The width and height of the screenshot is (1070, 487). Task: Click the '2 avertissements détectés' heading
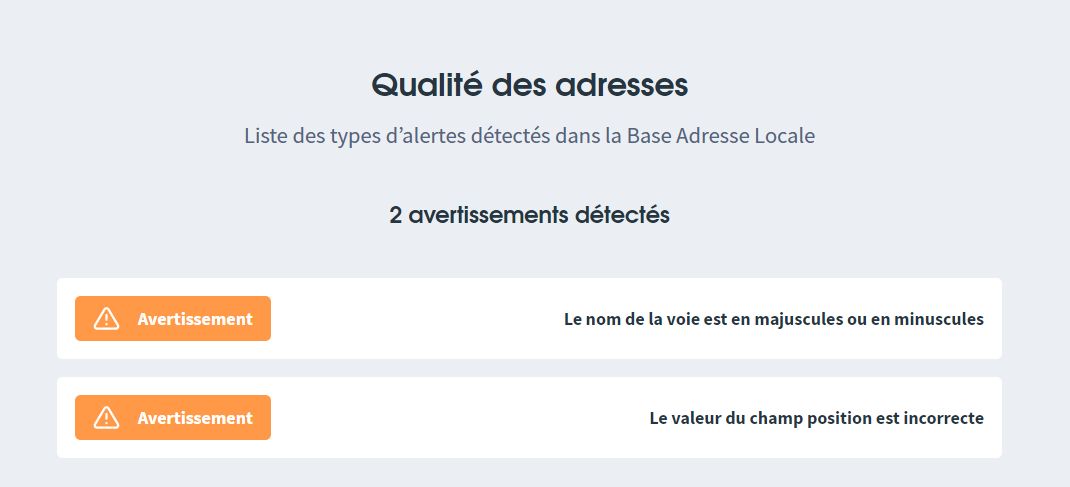530,216
